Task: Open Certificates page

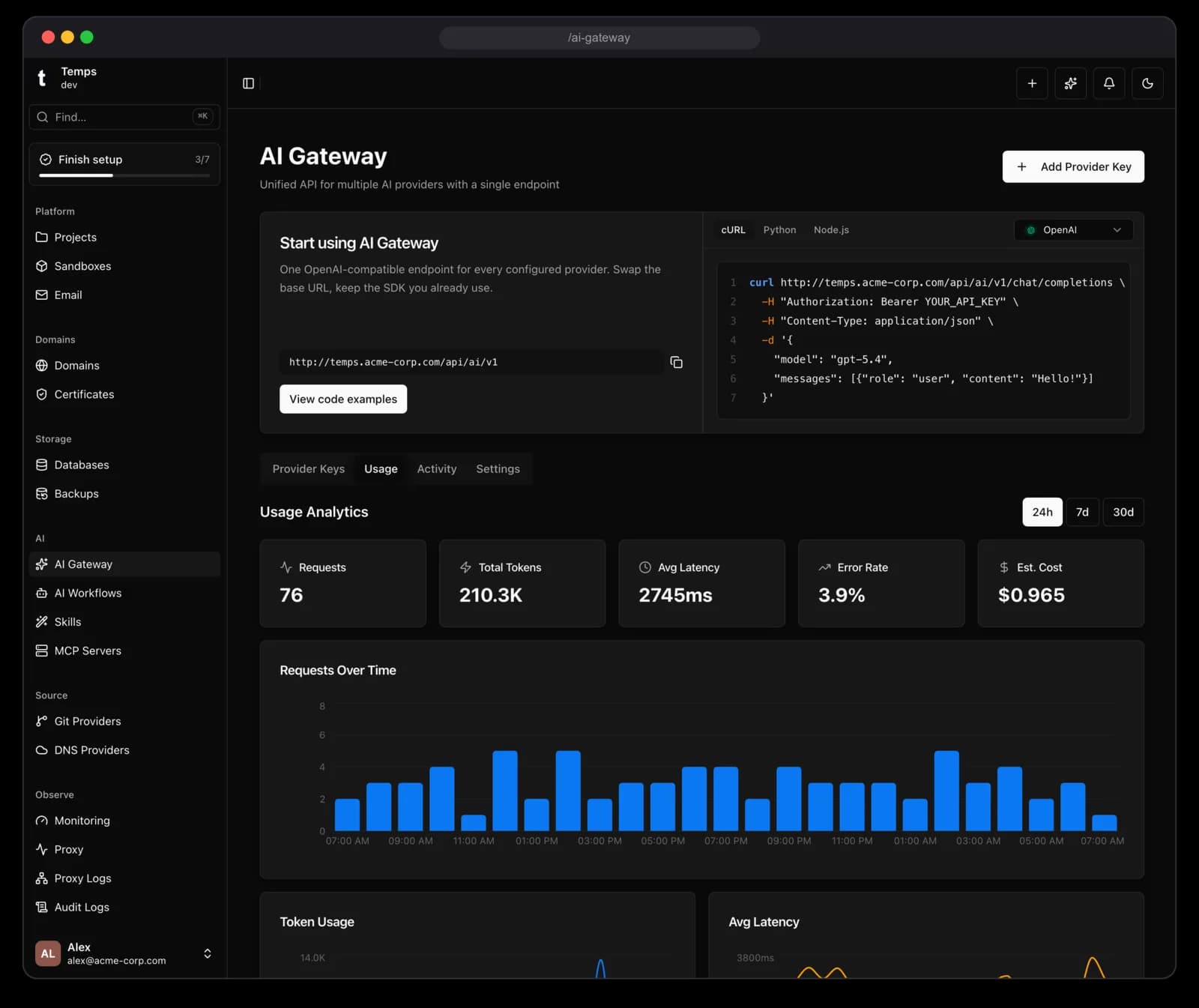Action: pyautogui.click(x=124, y=394)
